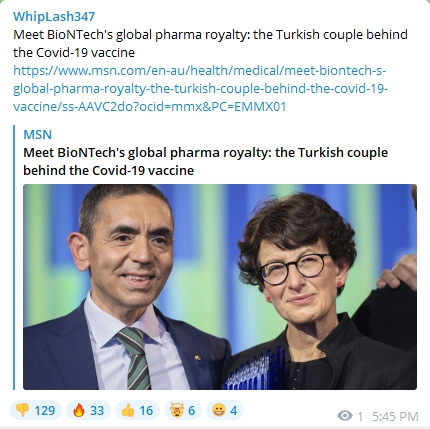This screenshot has height=429, width=430.
Task: Tap the grinning face reaction
Action: click(x=225, y=410)
